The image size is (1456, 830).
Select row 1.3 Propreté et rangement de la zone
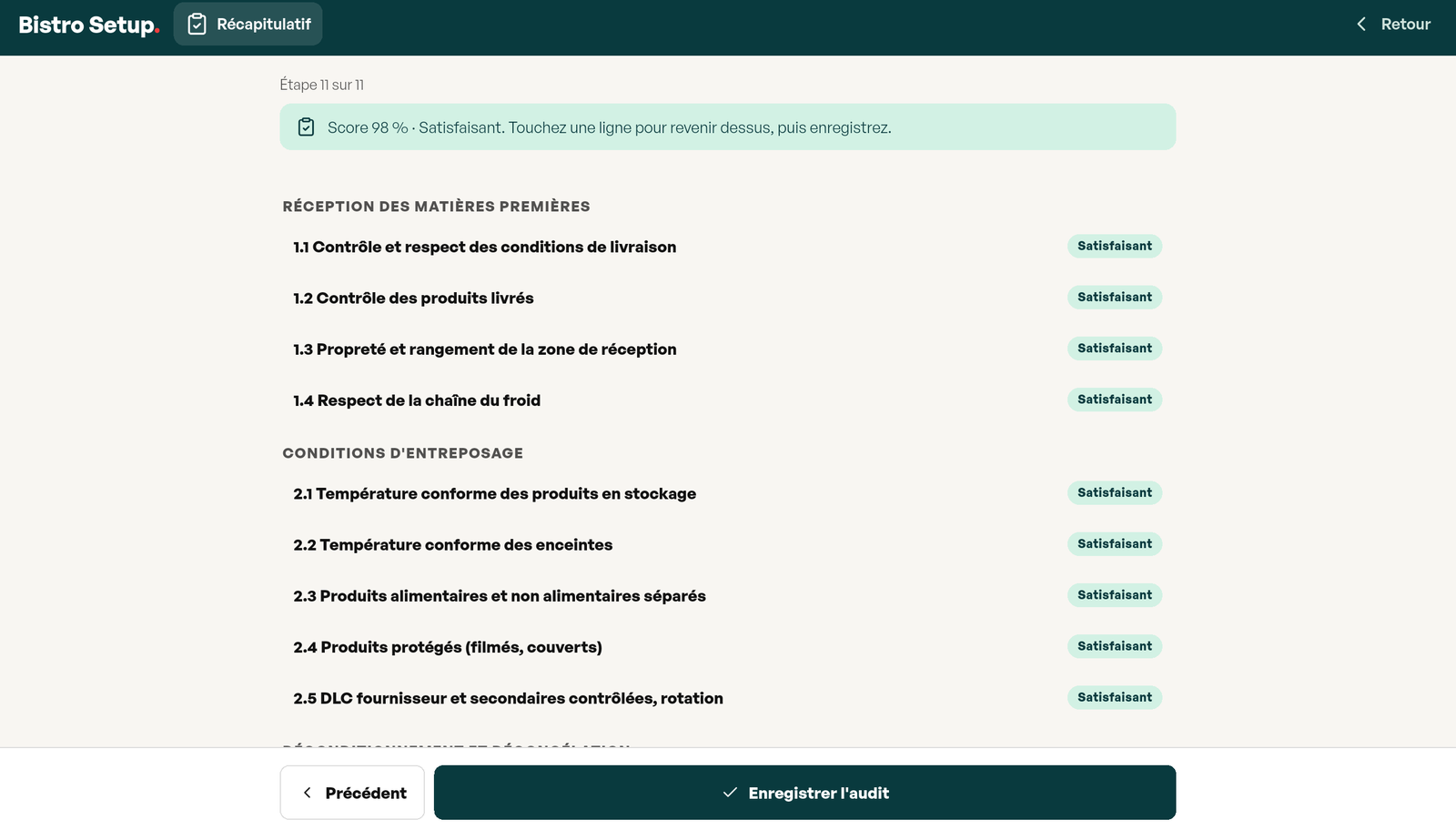[x=728, y=349]
